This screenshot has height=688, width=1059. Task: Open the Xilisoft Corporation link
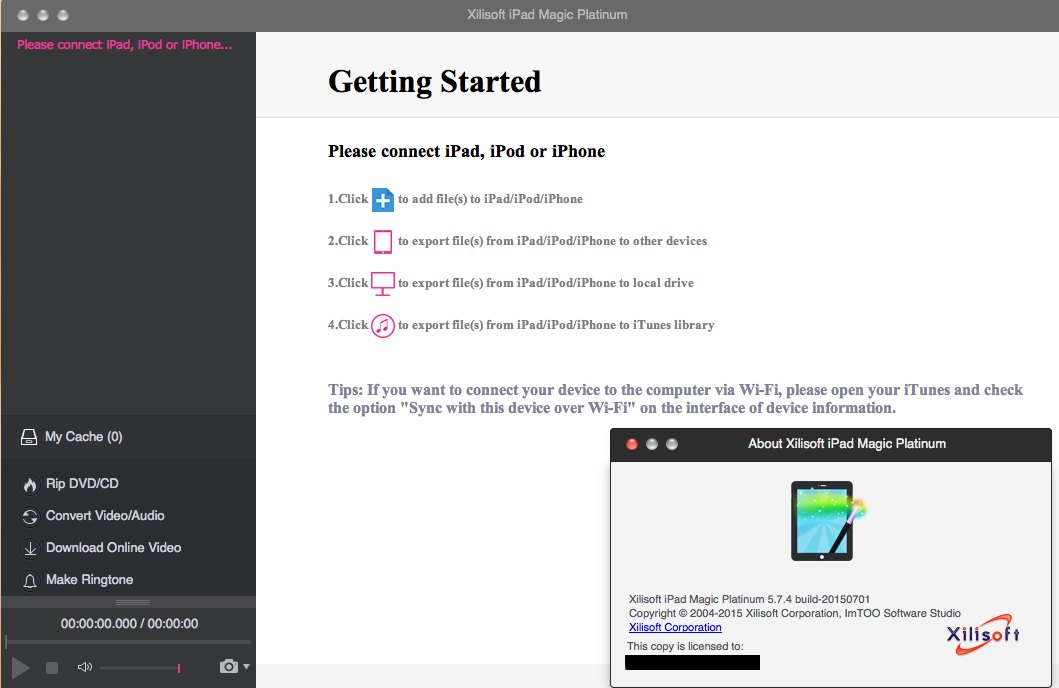click(x=675, y=627)
